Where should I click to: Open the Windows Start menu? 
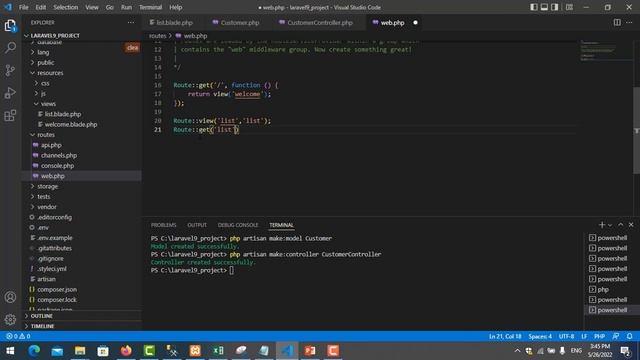10,351
